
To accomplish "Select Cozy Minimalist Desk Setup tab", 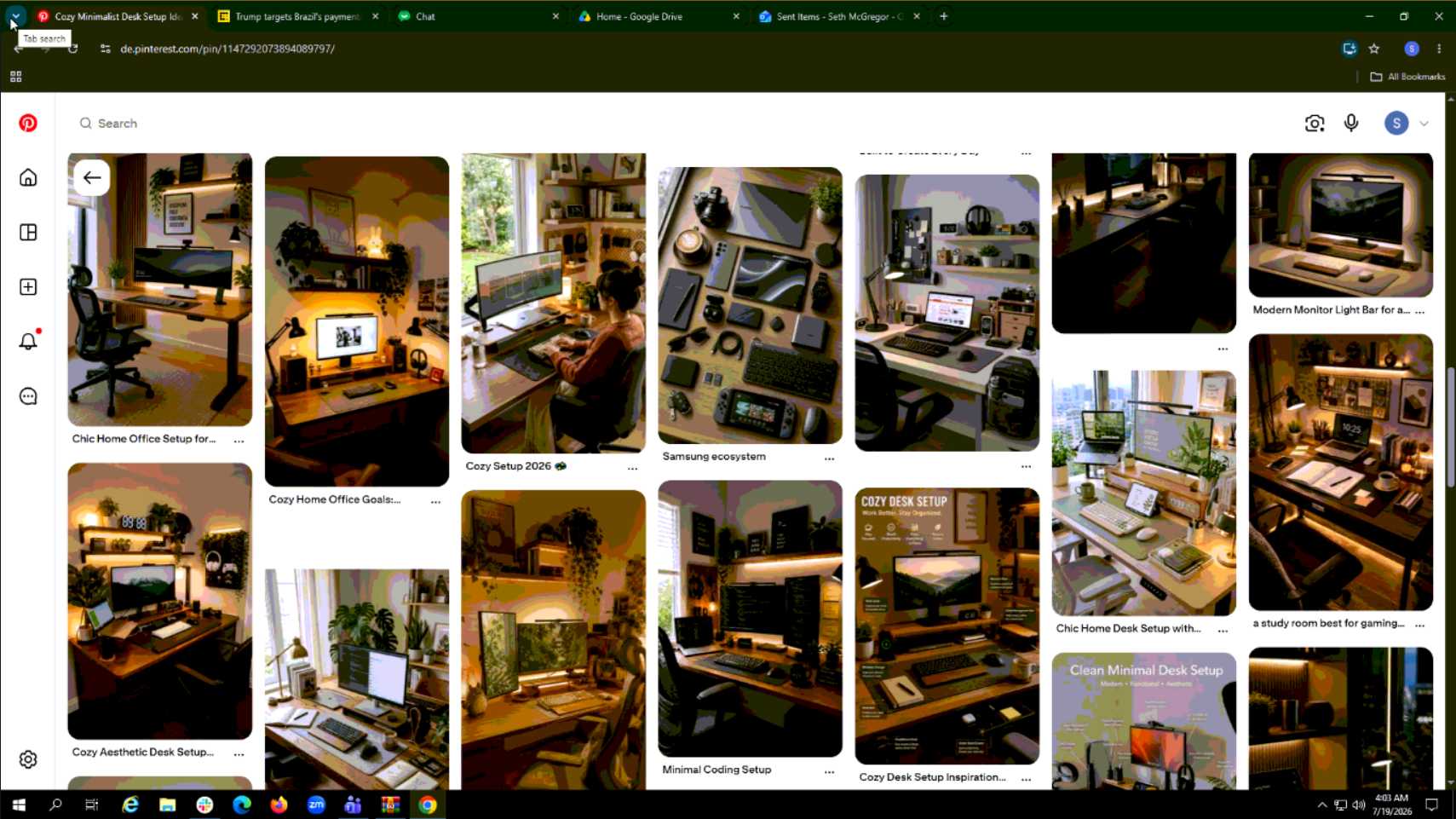I will point(118,16).
